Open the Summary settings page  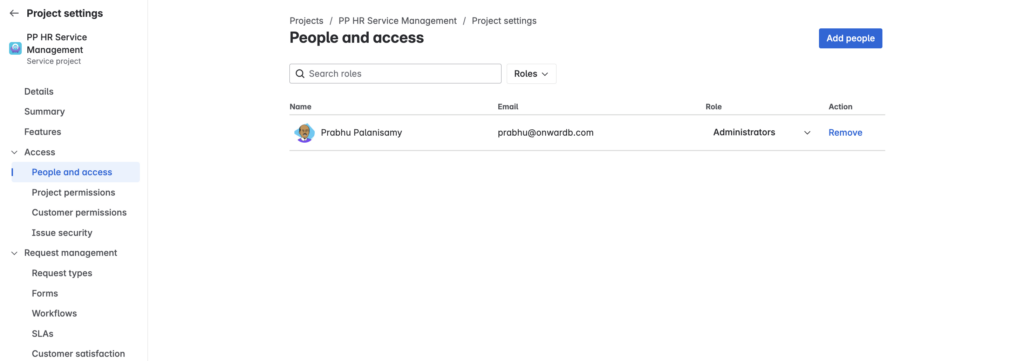pyautogui.click(x=44, y=112)
